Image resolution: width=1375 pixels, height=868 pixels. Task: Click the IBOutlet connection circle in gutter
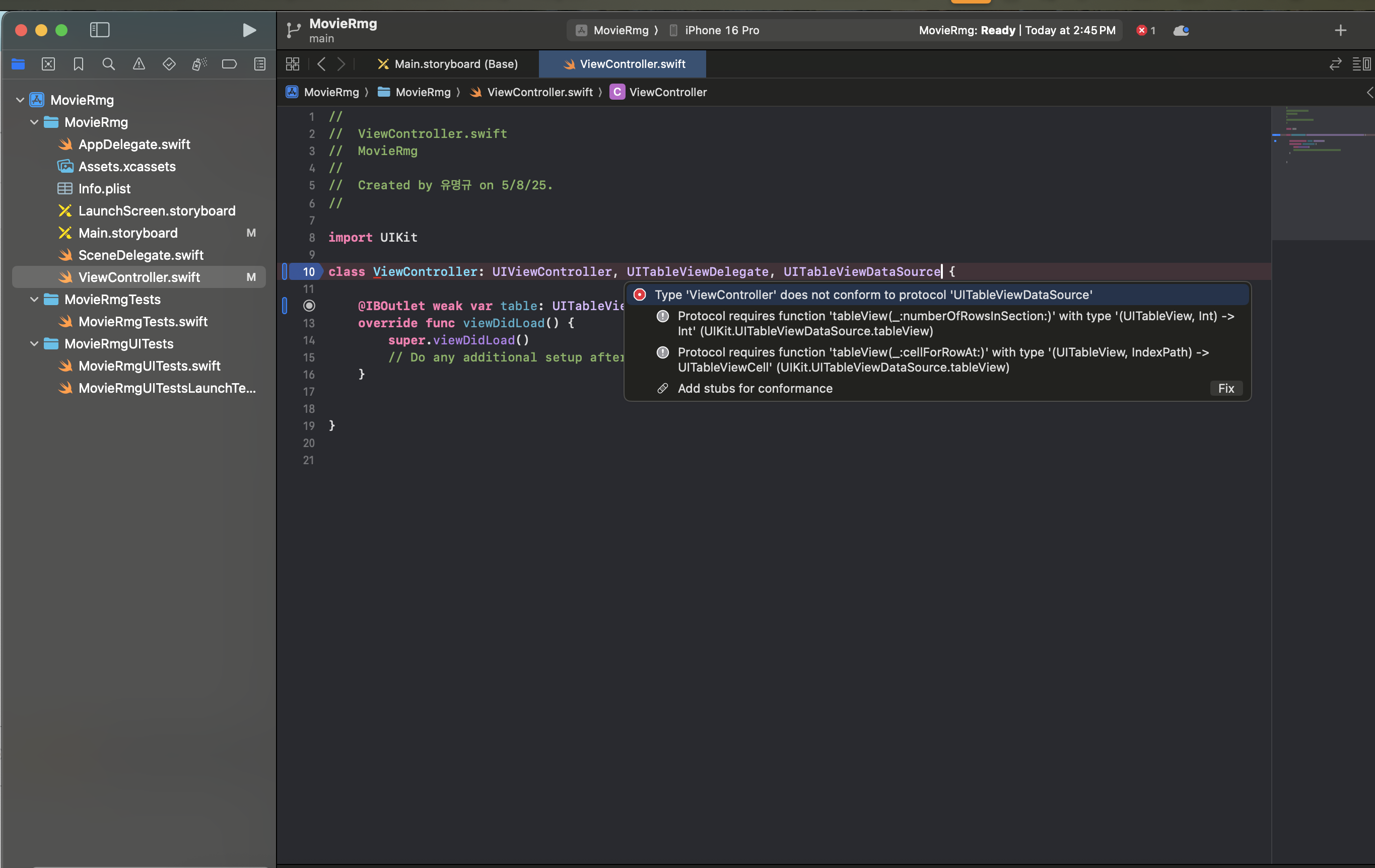[x=309, y=306]
